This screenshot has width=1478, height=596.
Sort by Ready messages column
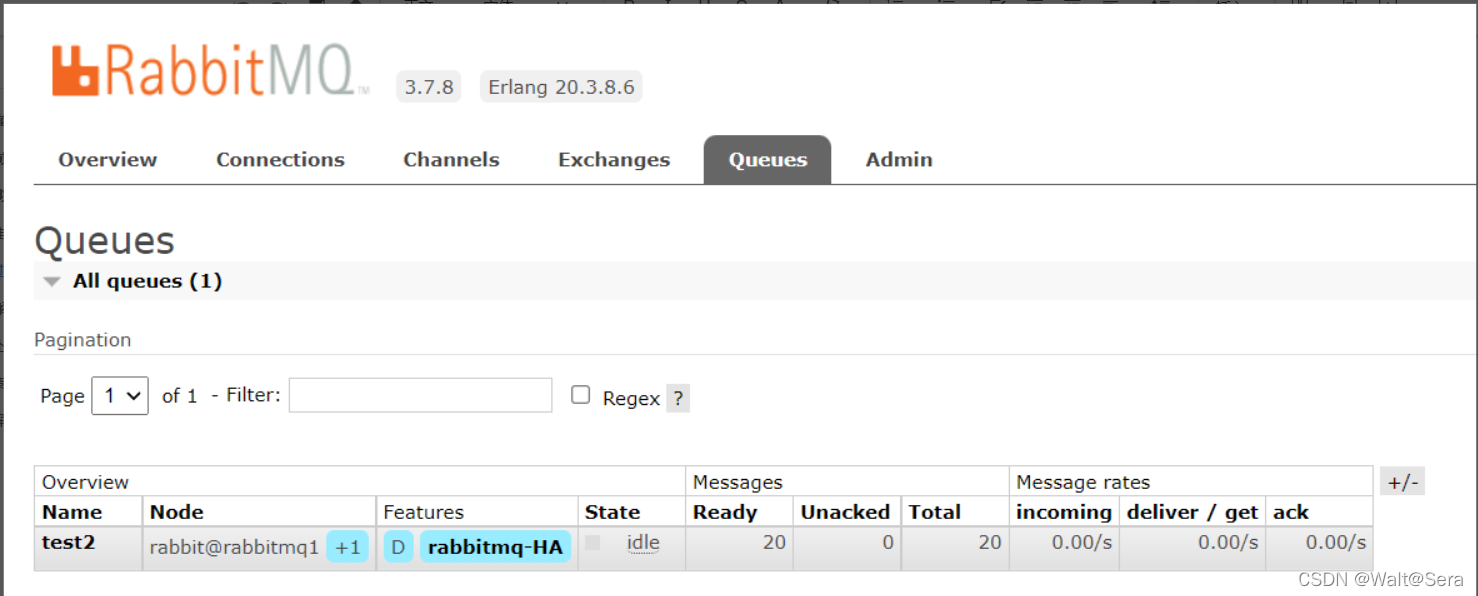pos(725,512)
